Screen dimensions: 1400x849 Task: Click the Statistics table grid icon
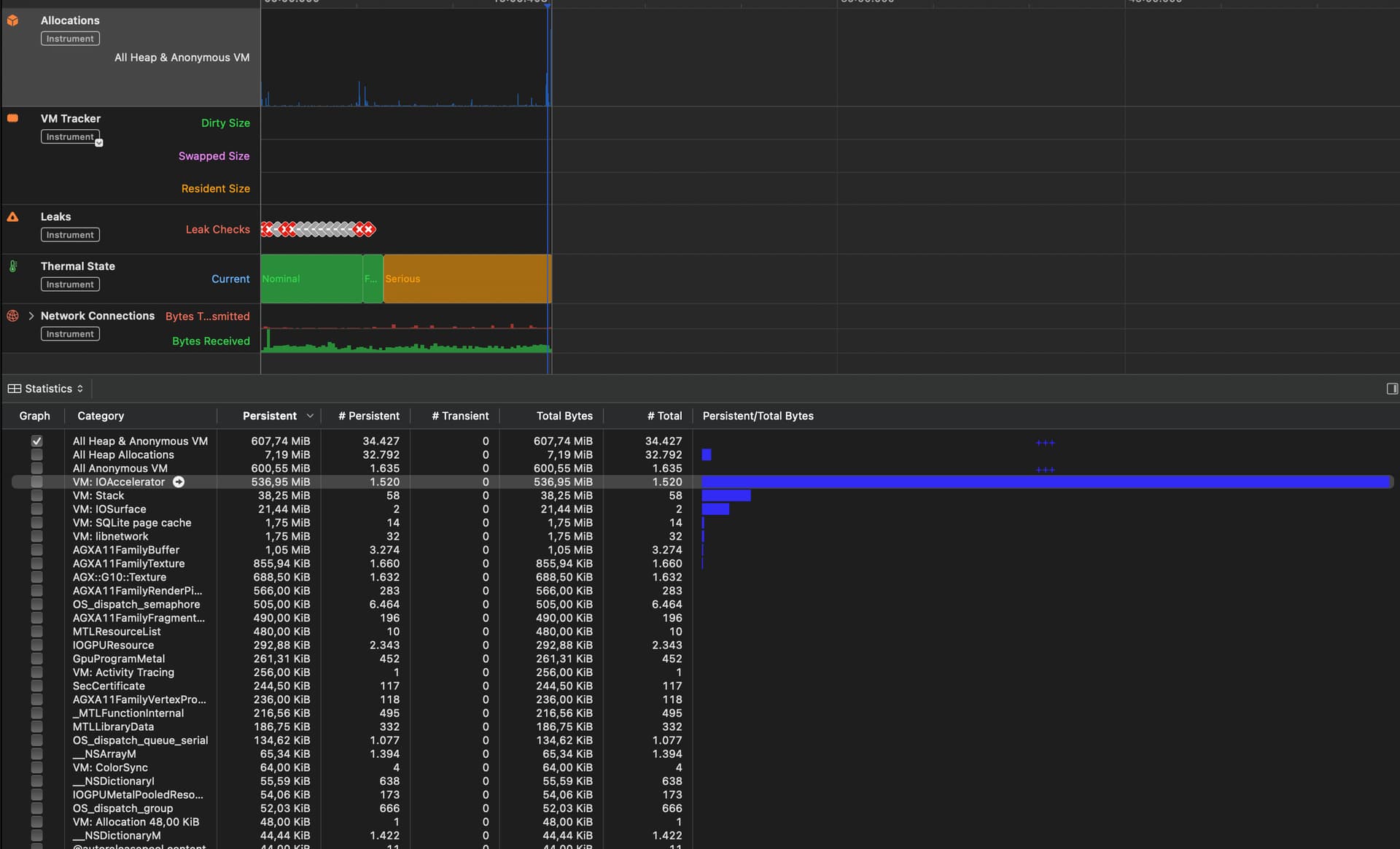15,388
